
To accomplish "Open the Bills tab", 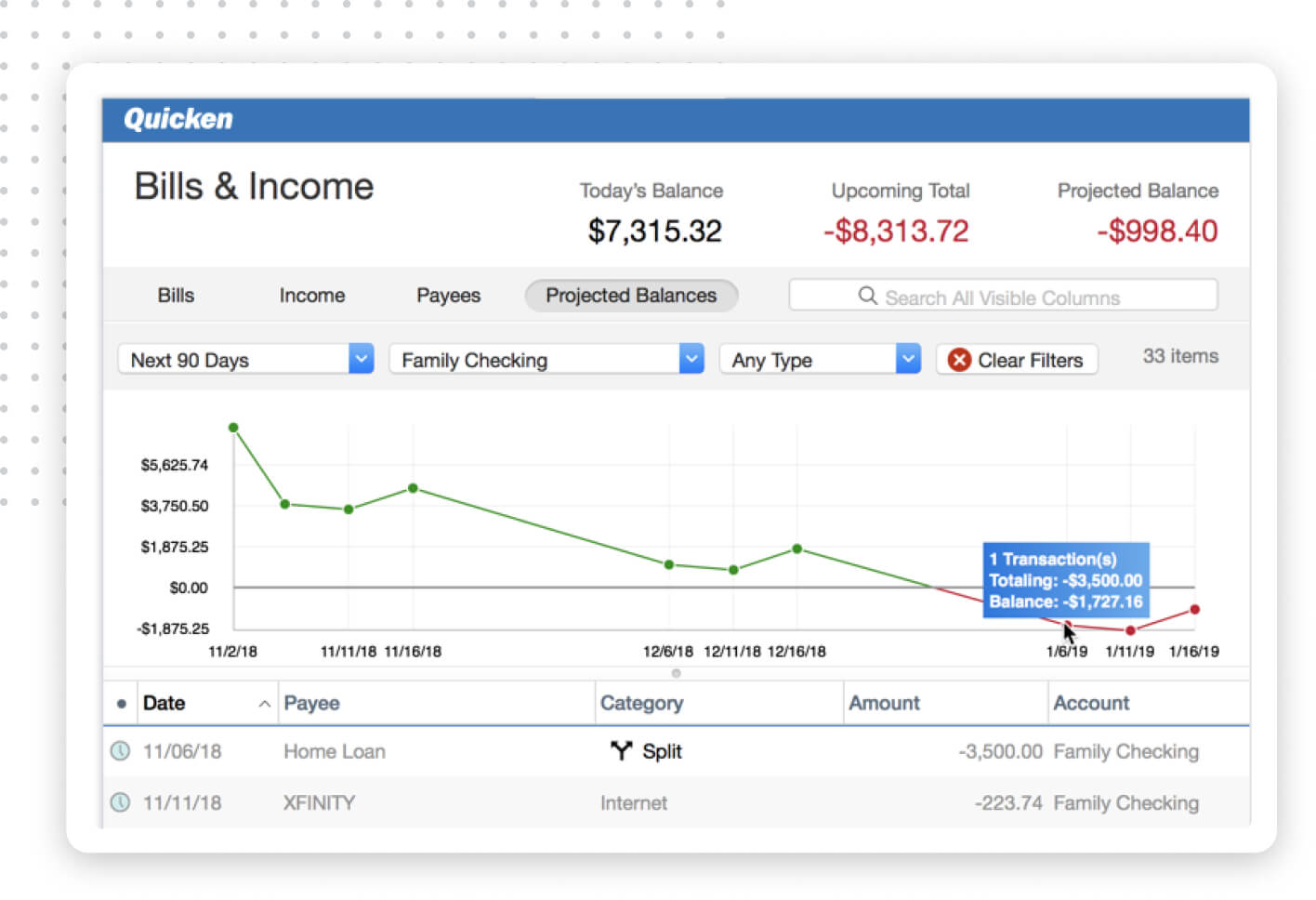I will click(176, 296).
